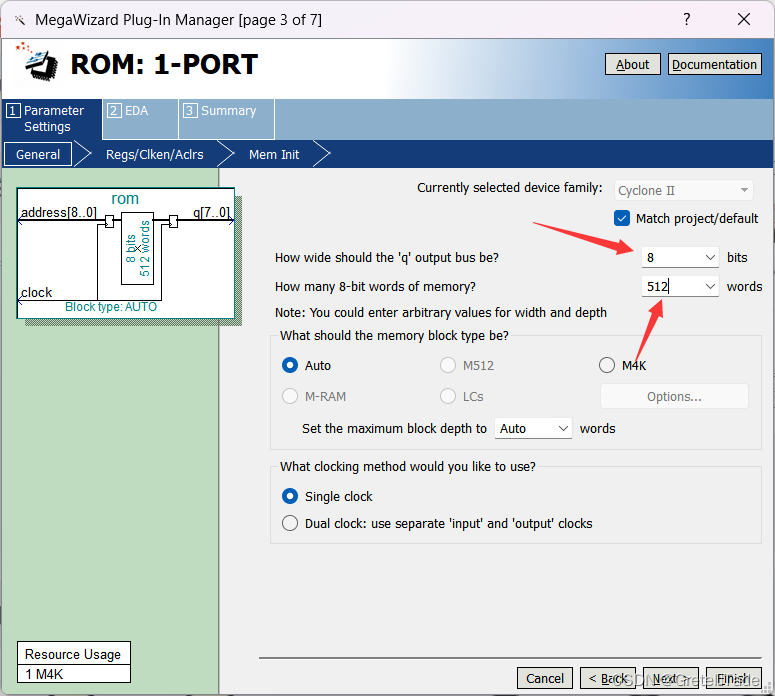Close the MegaWizard dialog
Viewport: 775px width, 696px height.
pos(744,19)
